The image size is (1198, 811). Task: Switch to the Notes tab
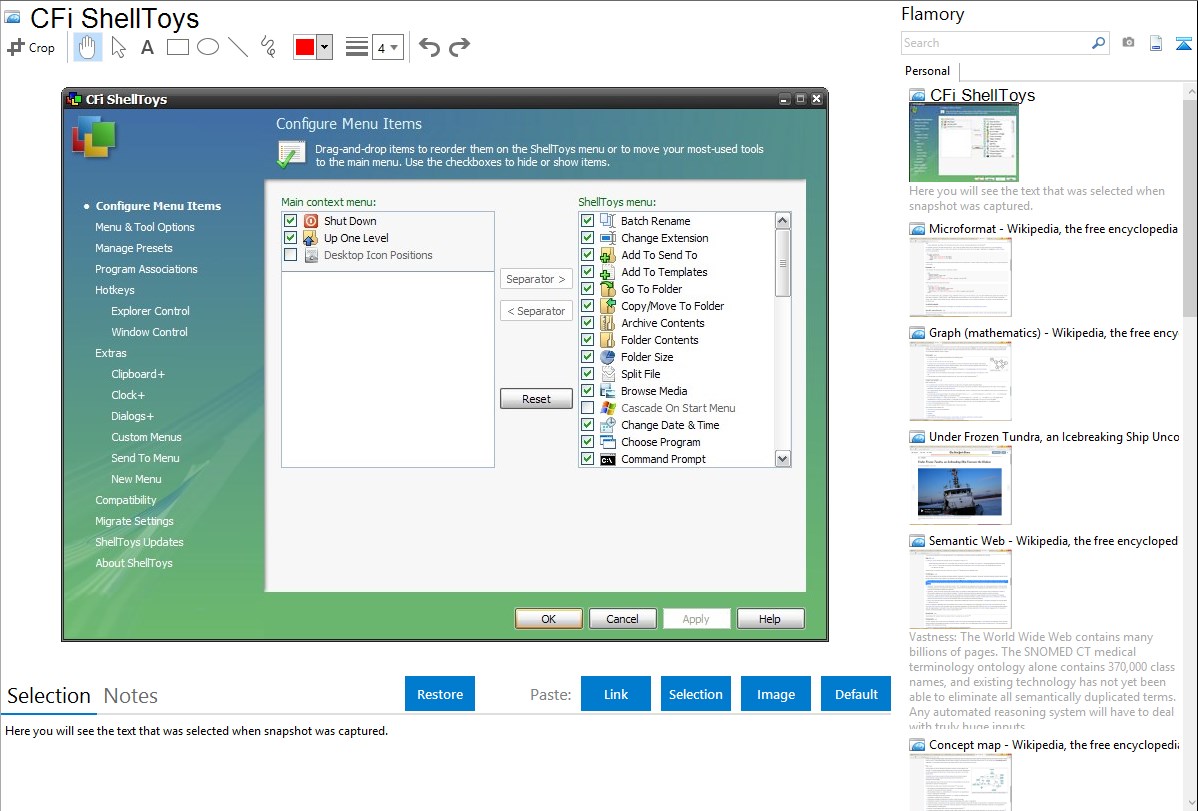tap(131, 696)
